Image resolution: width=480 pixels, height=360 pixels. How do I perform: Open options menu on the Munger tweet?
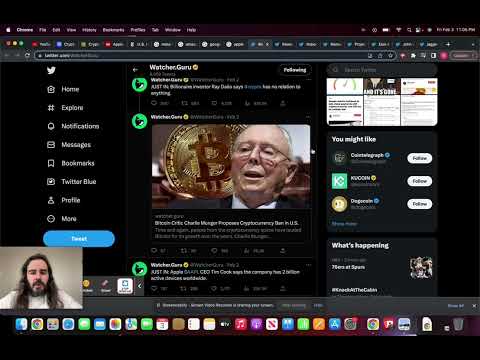(x=308, y=117)
